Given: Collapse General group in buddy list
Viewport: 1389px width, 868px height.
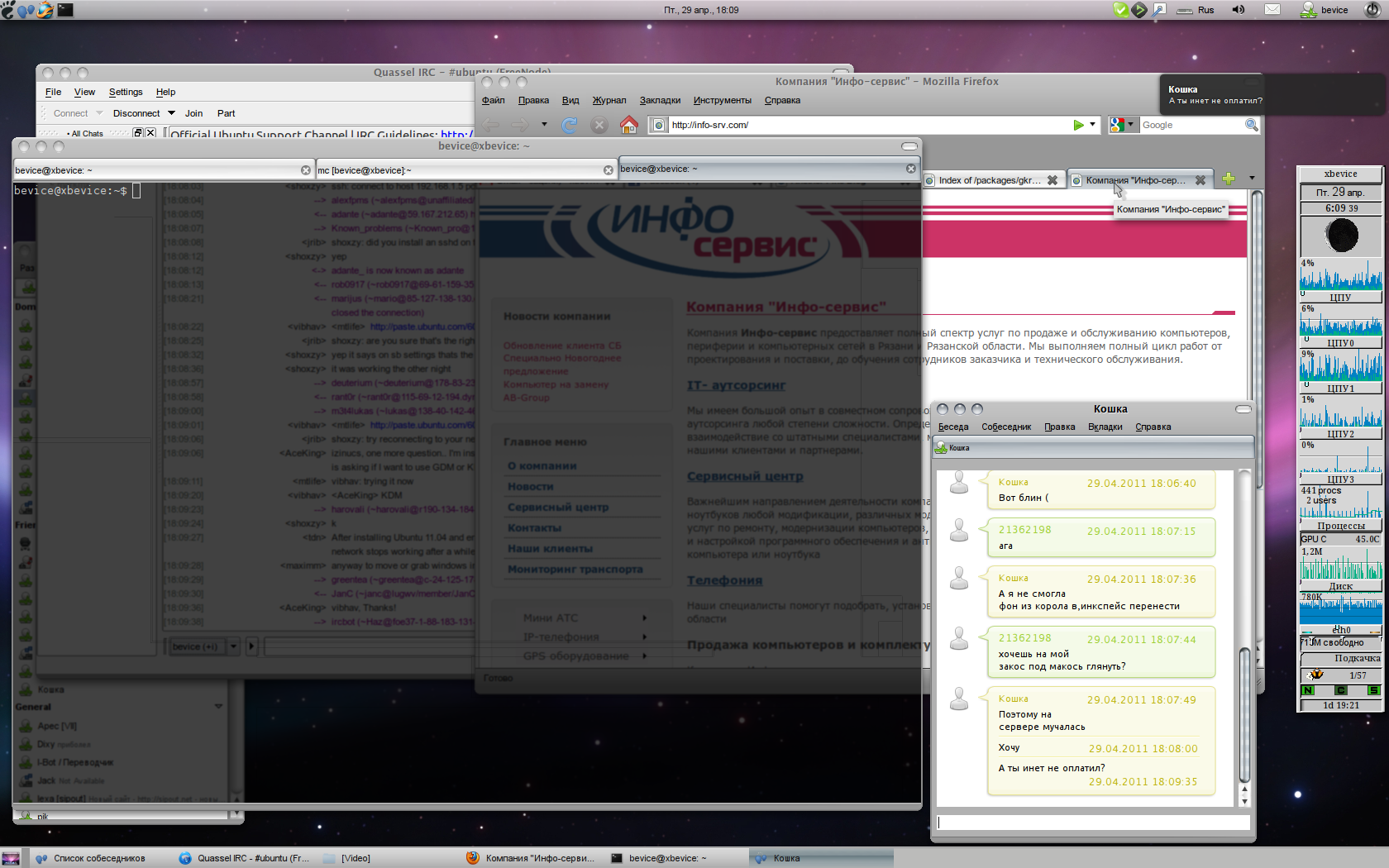Looking at the screenshot, I should (218, 707).
